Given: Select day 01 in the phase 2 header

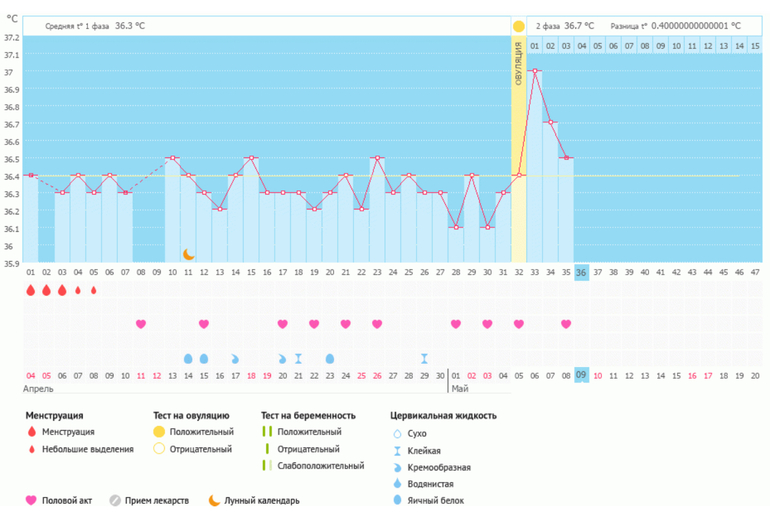Looking at the screenshot, I should 534,46.
